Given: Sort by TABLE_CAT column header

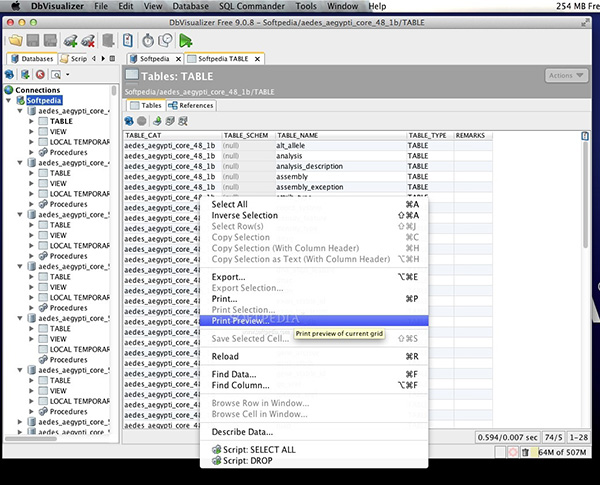Looking at the screenshot, I should coord(173,136).
